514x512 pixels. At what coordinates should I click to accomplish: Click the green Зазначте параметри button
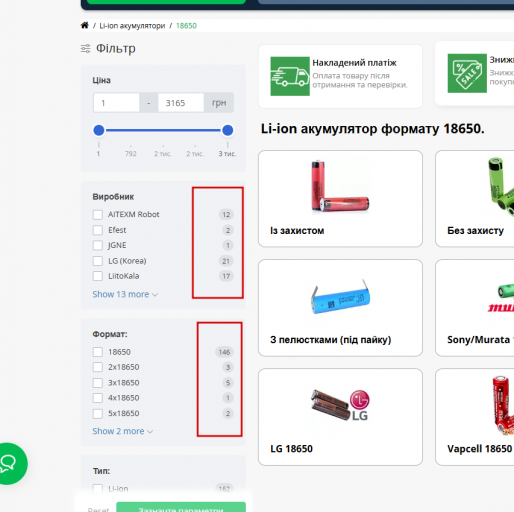click(181, 507)
